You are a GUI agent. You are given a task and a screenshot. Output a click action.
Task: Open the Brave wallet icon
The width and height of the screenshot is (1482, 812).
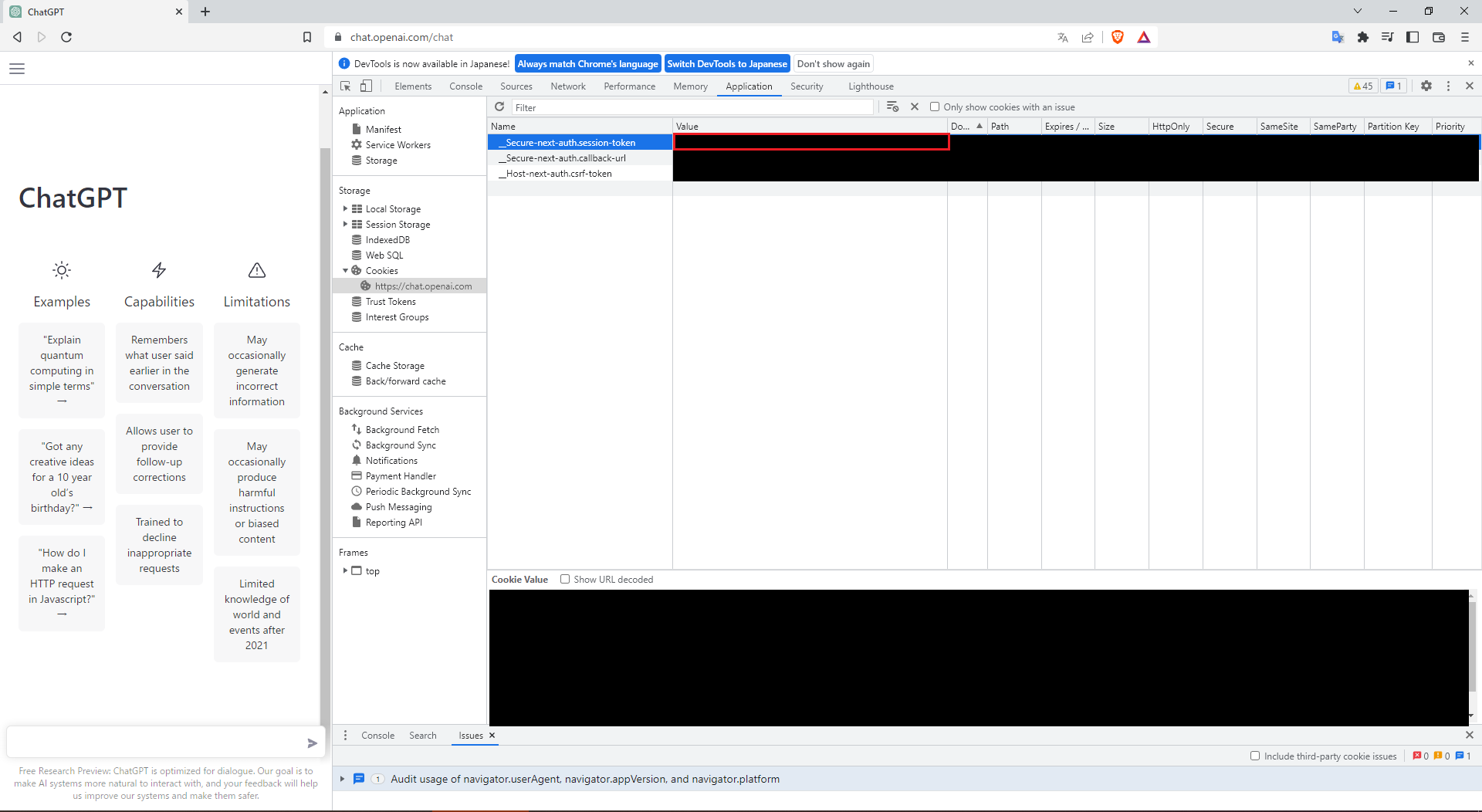1439,37
